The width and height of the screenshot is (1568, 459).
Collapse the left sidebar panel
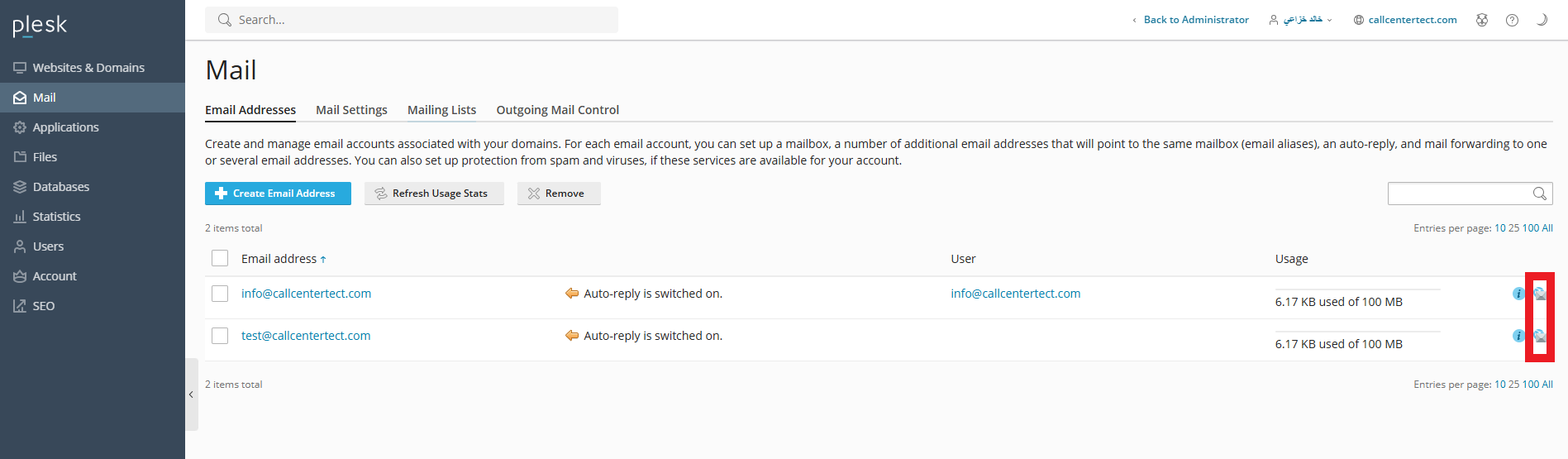191,394
